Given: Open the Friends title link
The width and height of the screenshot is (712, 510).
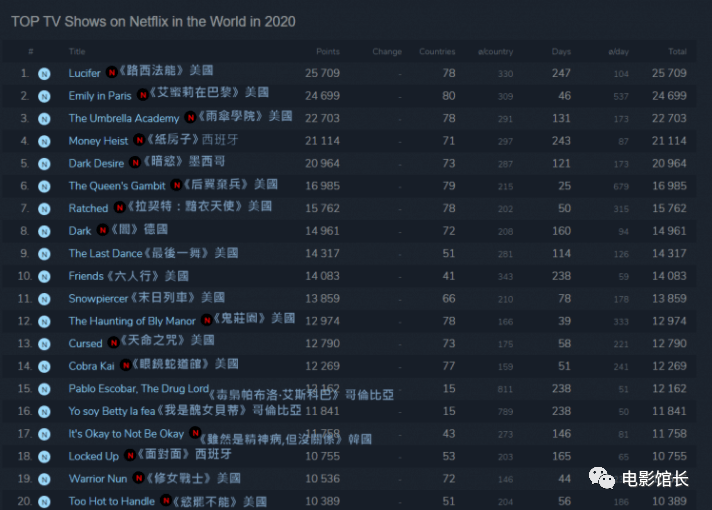Looking at the screenshot, I should tap(86, 276).
